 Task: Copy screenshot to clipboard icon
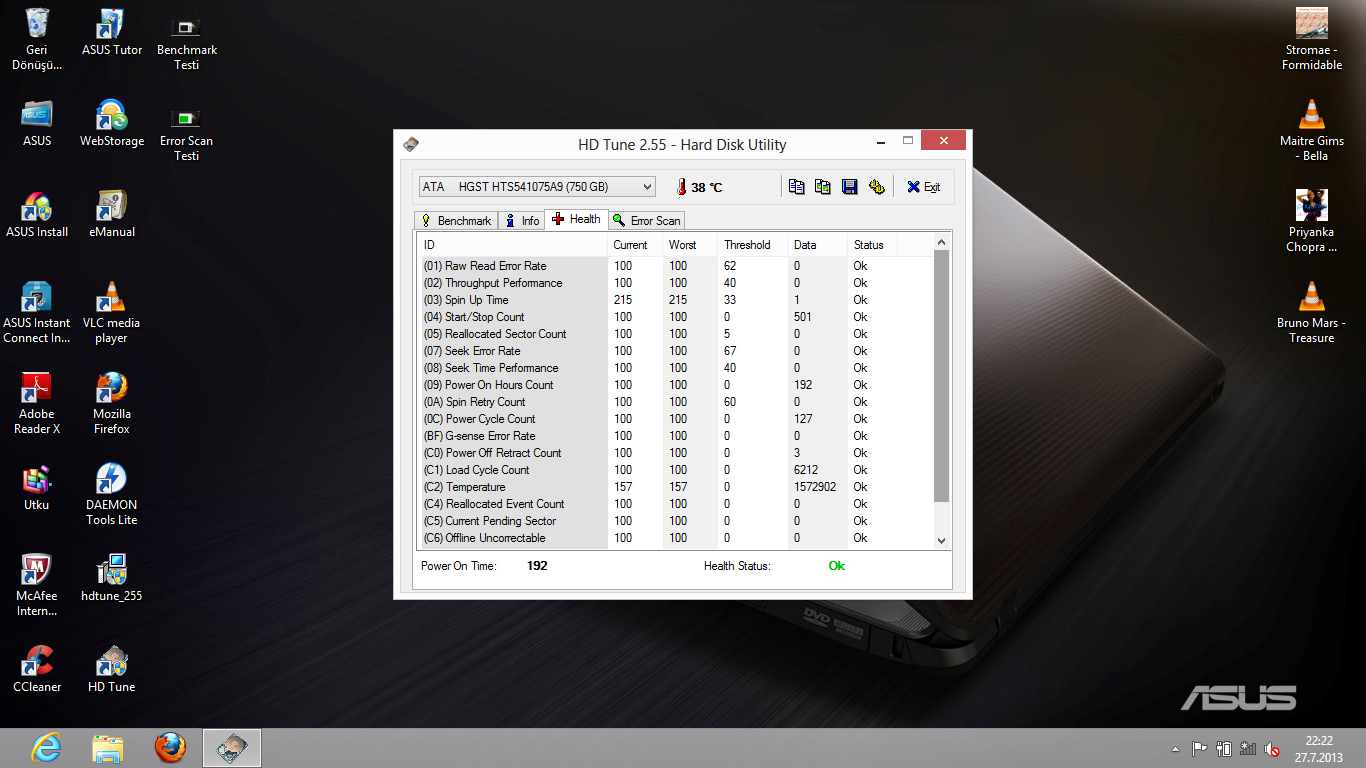(823, 187)
